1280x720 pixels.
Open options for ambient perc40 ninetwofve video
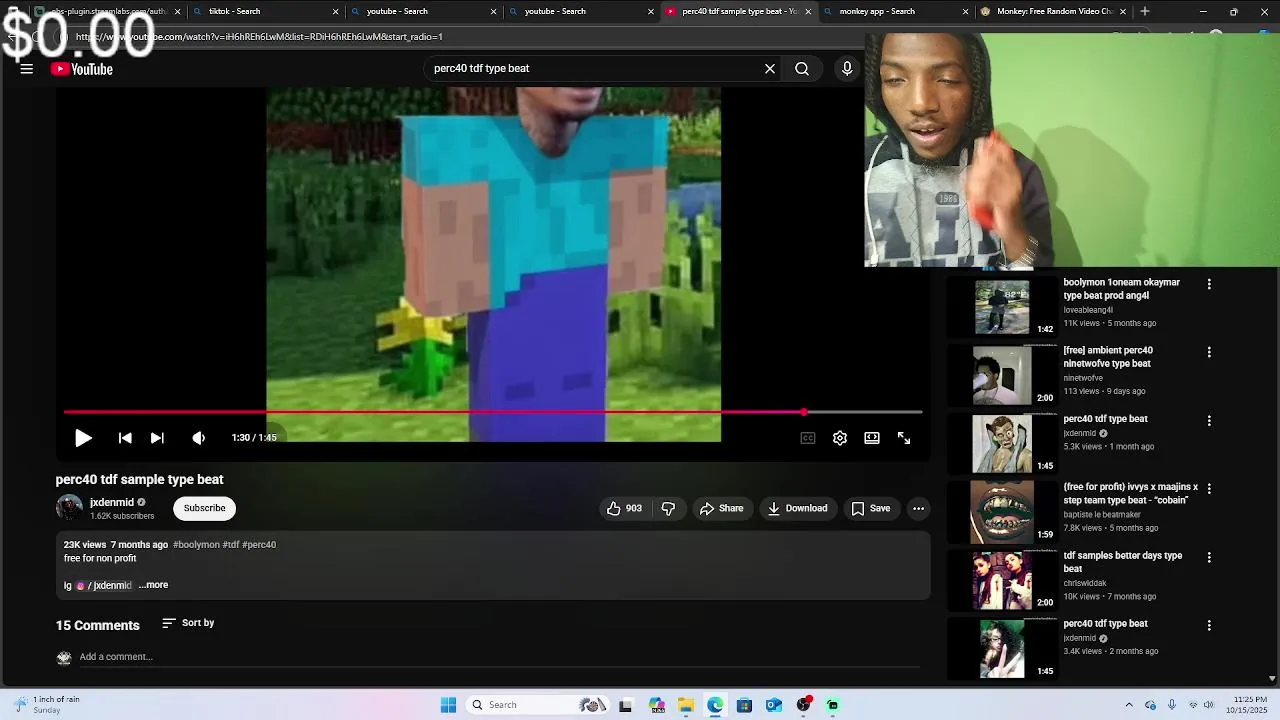click(1209, 352)
